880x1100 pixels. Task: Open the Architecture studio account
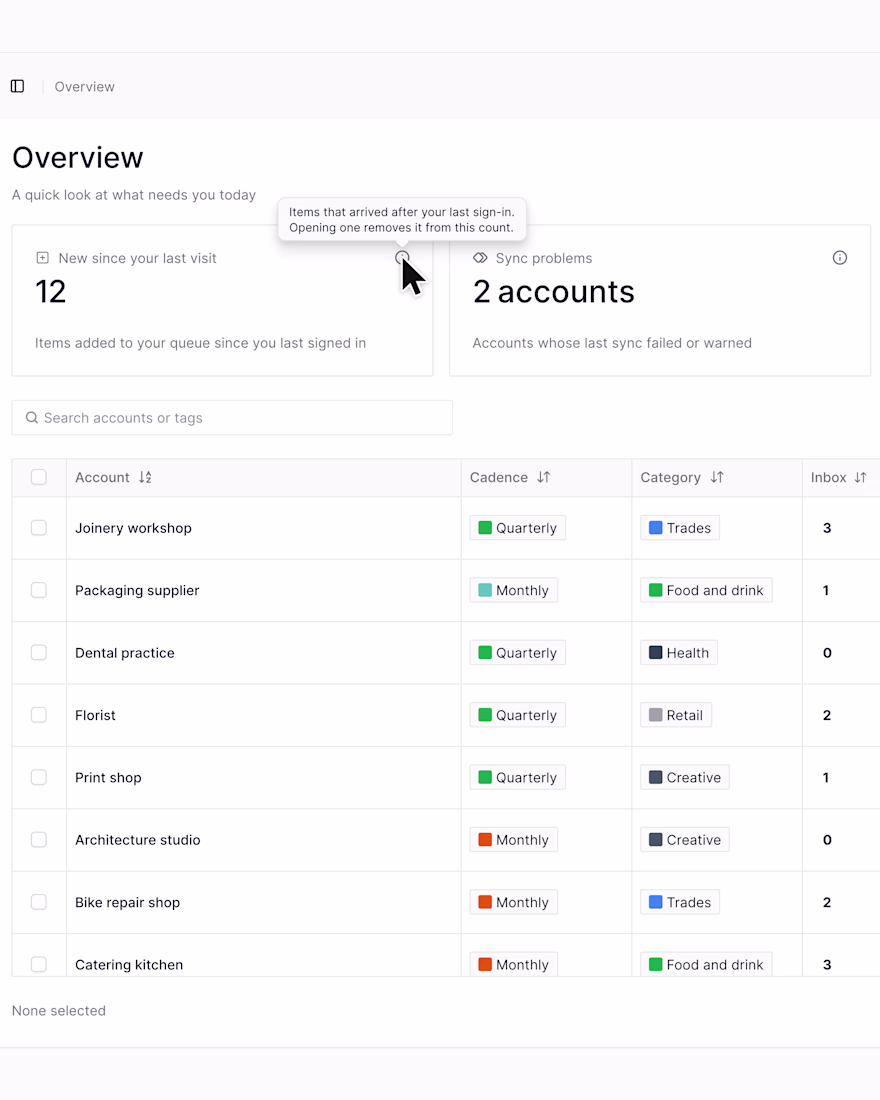click(x=138, y=840)
